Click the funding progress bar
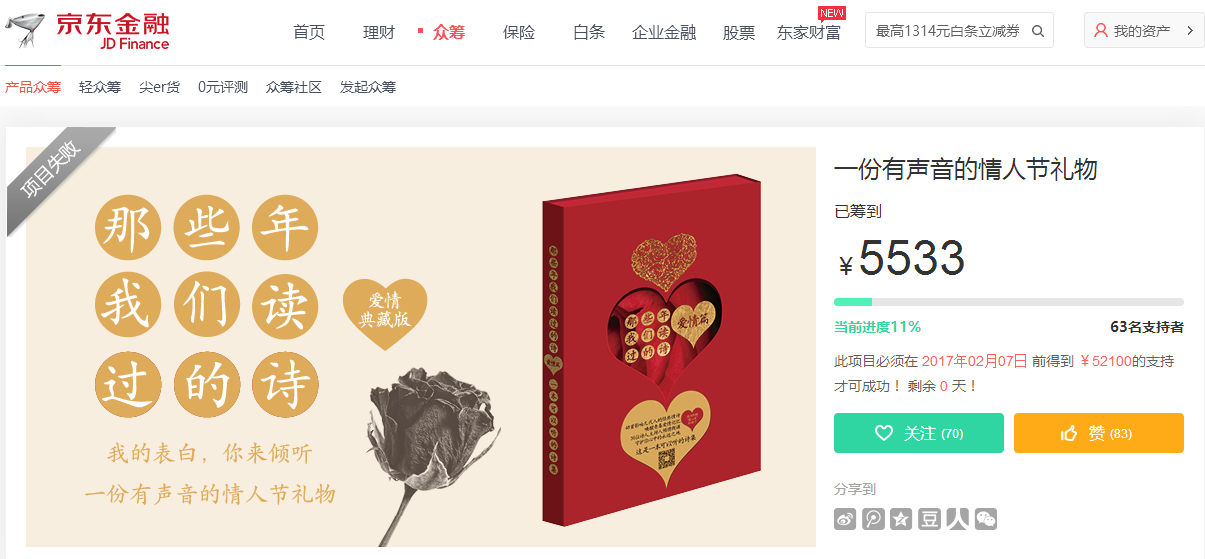Image resolution: width=1205 pixels, height=559 pixels. (x=1009, y=301)
